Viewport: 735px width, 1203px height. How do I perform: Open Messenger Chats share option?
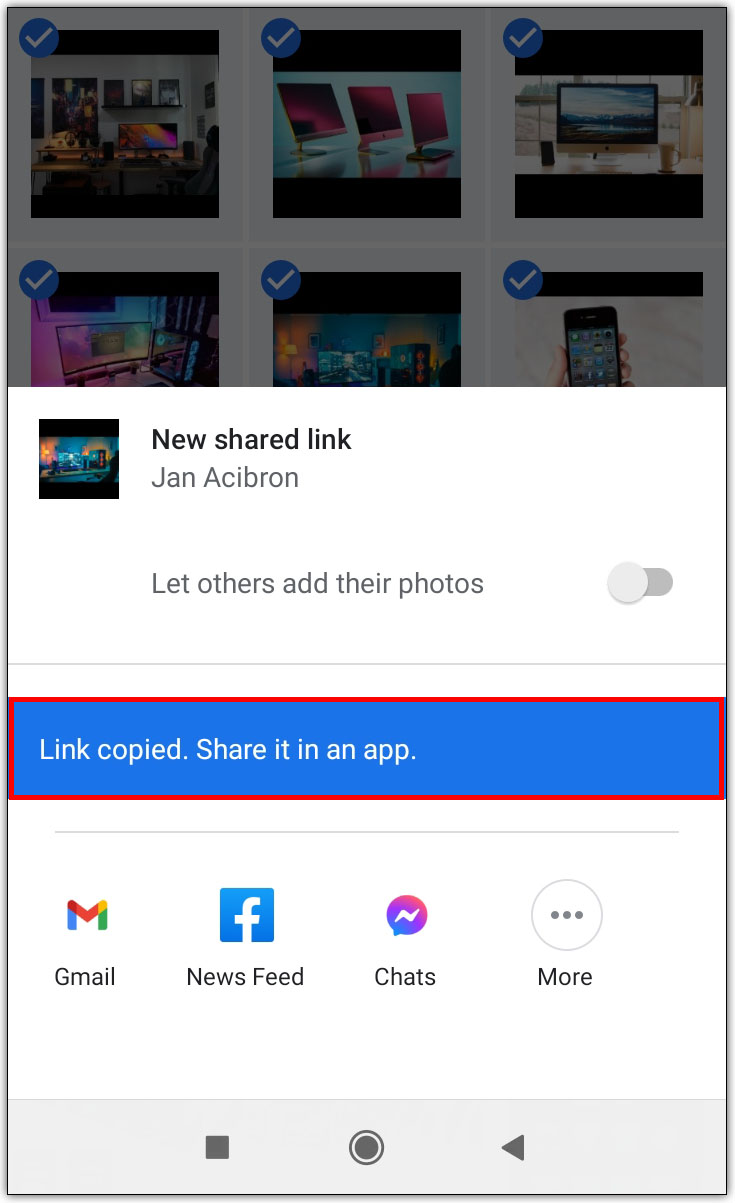pos(407,915)
